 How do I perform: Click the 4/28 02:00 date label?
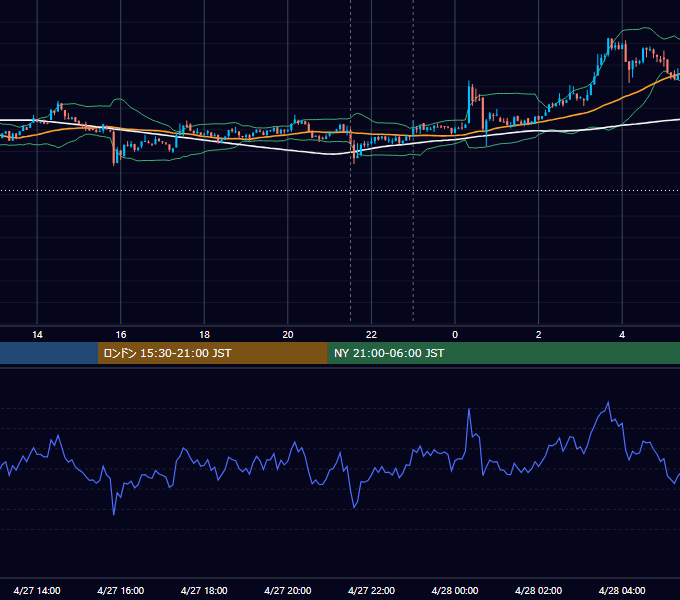(x=538, y=590)
